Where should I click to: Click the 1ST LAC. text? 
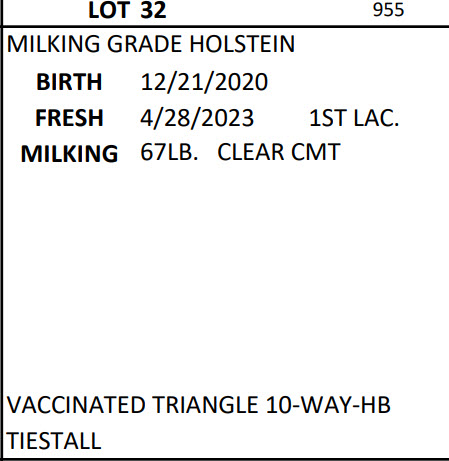click(x=354, y=118)
